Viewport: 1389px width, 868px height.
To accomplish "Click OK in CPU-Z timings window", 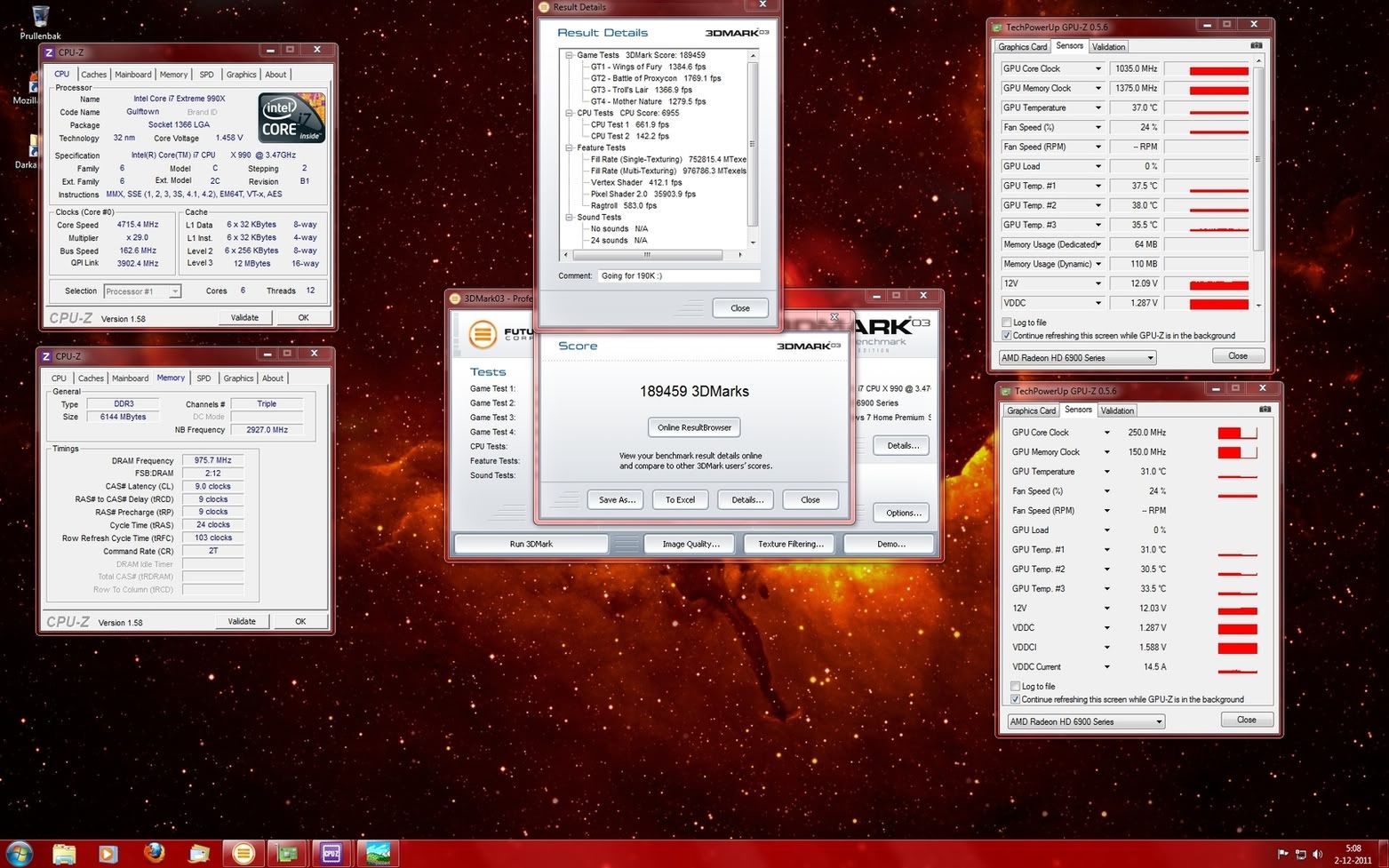I will (300, 621).
